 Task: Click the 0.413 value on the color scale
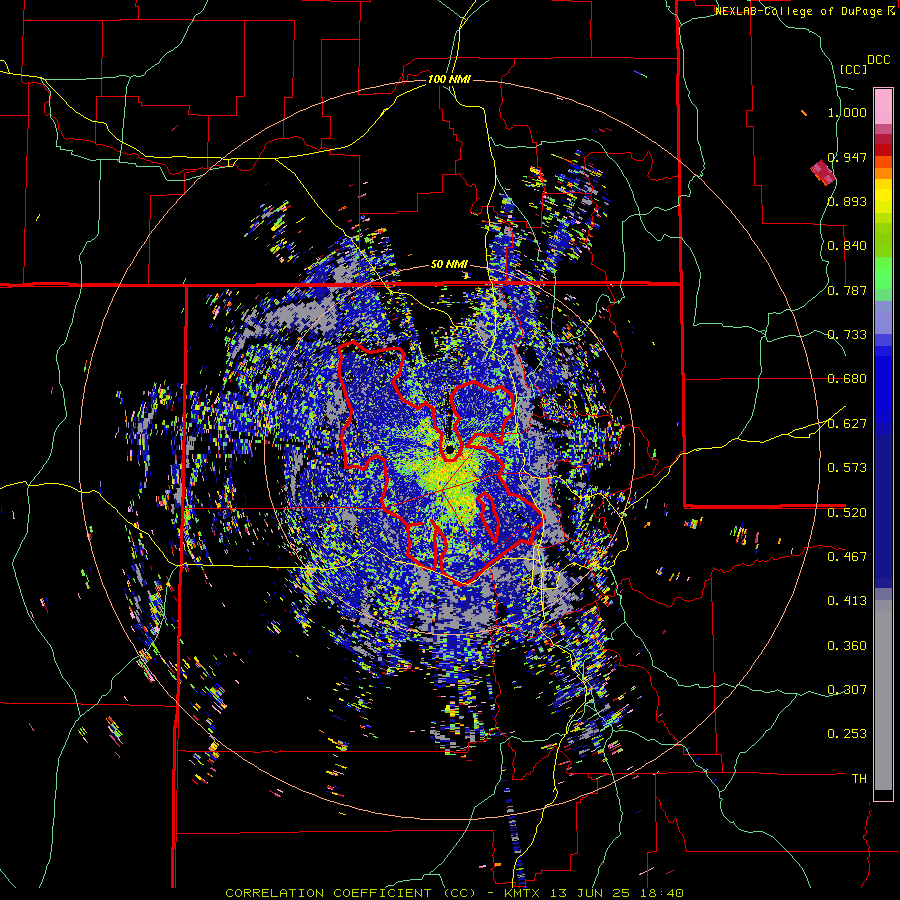coord(847,601)
